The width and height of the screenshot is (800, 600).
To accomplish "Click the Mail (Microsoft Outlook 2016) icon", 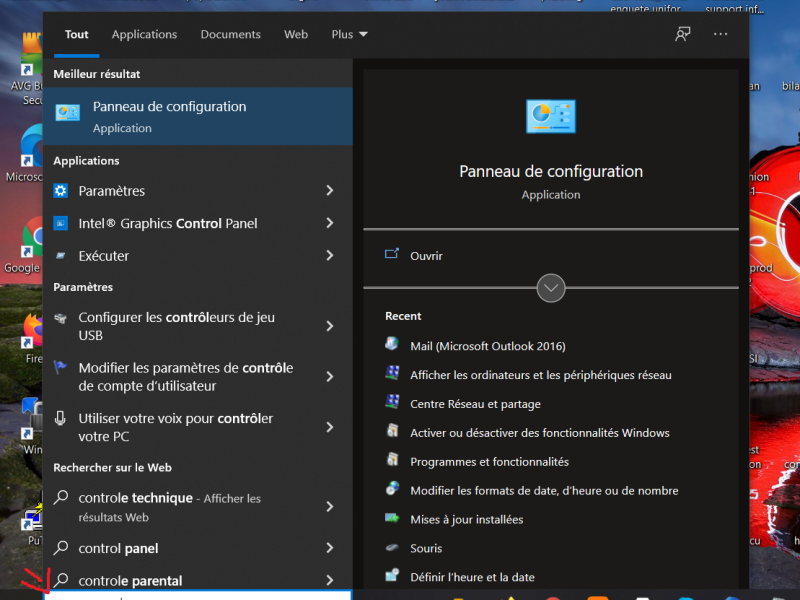I will tap(392, 344).
